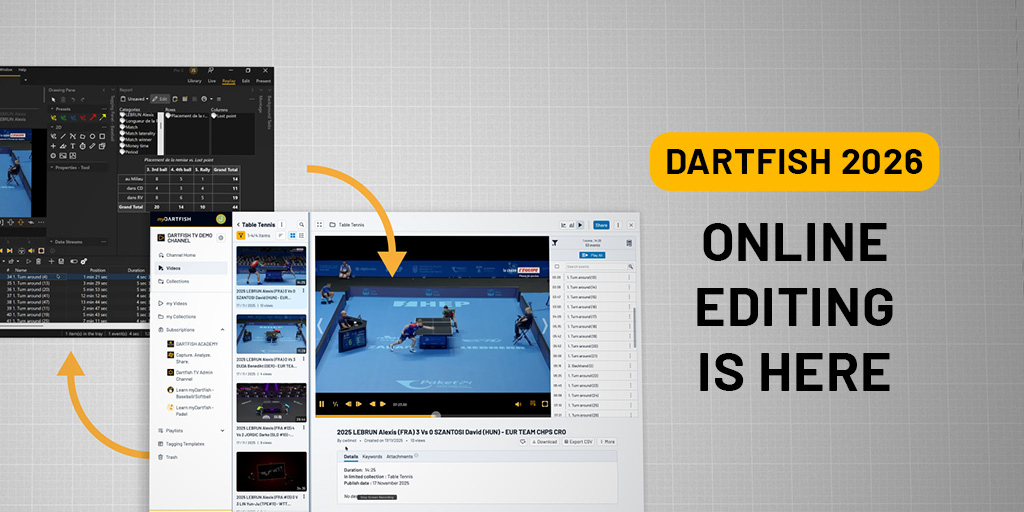Switch to the Keywords tab
Image resolution: width=1024 pixels, height=512 pixels.
click(372, 456)
